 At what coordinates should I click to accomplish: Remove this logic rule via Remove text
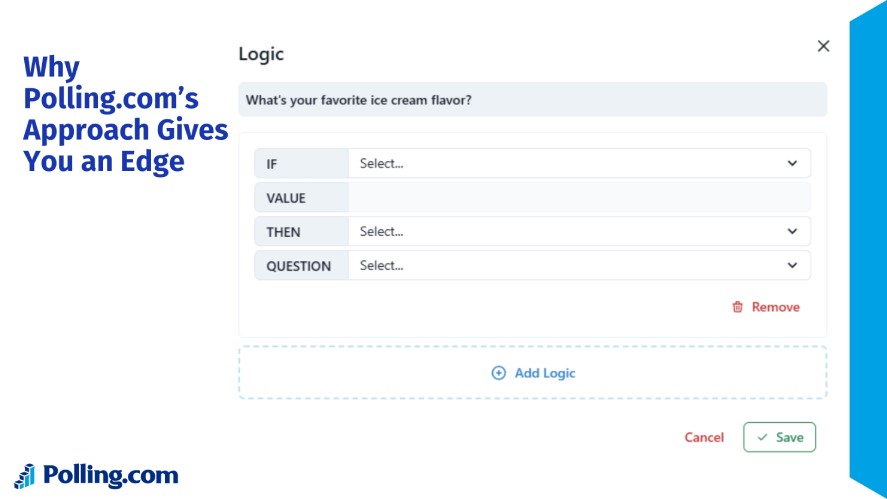click(x=776, y=307)
